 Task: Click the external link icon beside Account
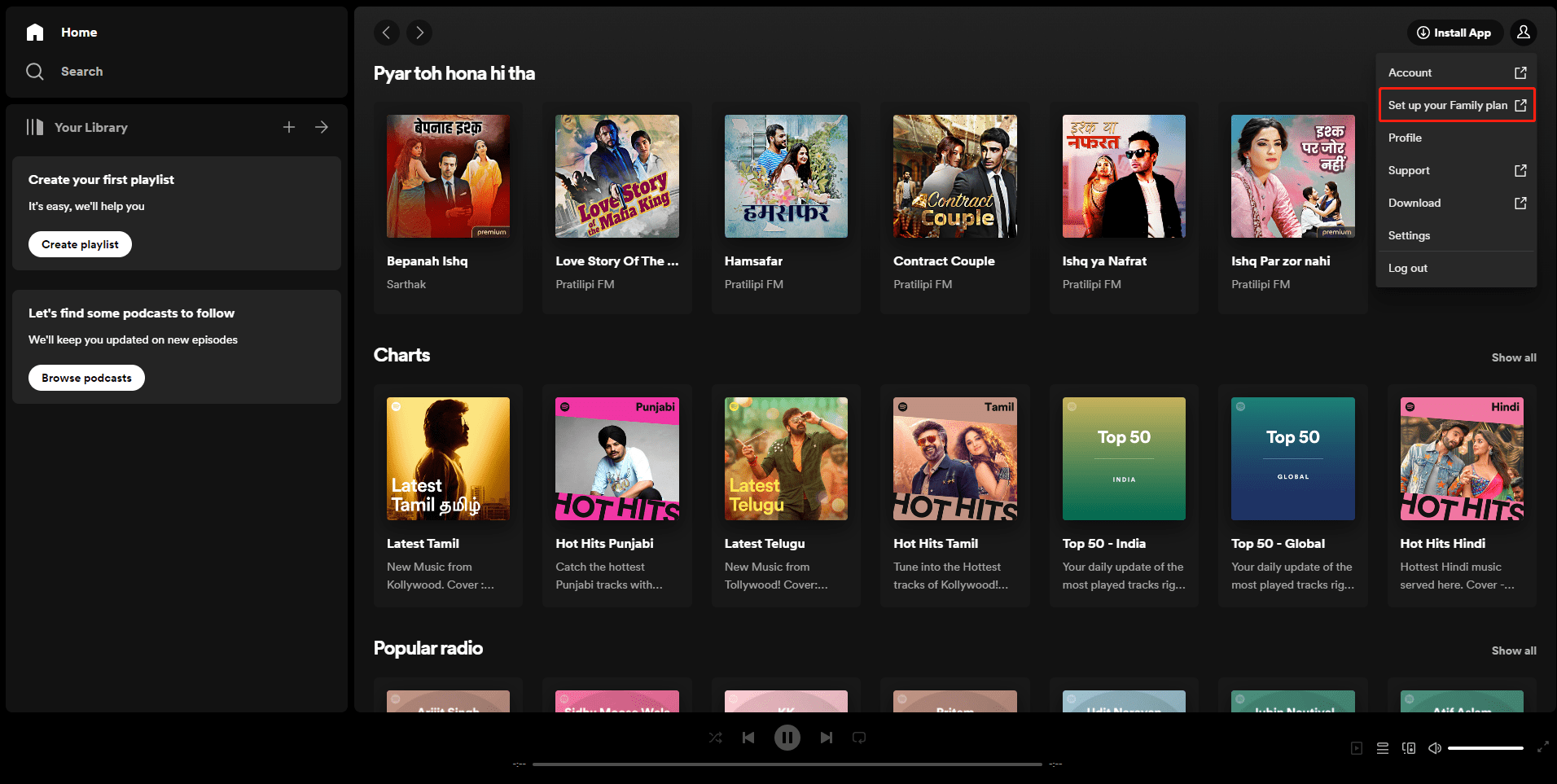click(x=1520, y=72)
